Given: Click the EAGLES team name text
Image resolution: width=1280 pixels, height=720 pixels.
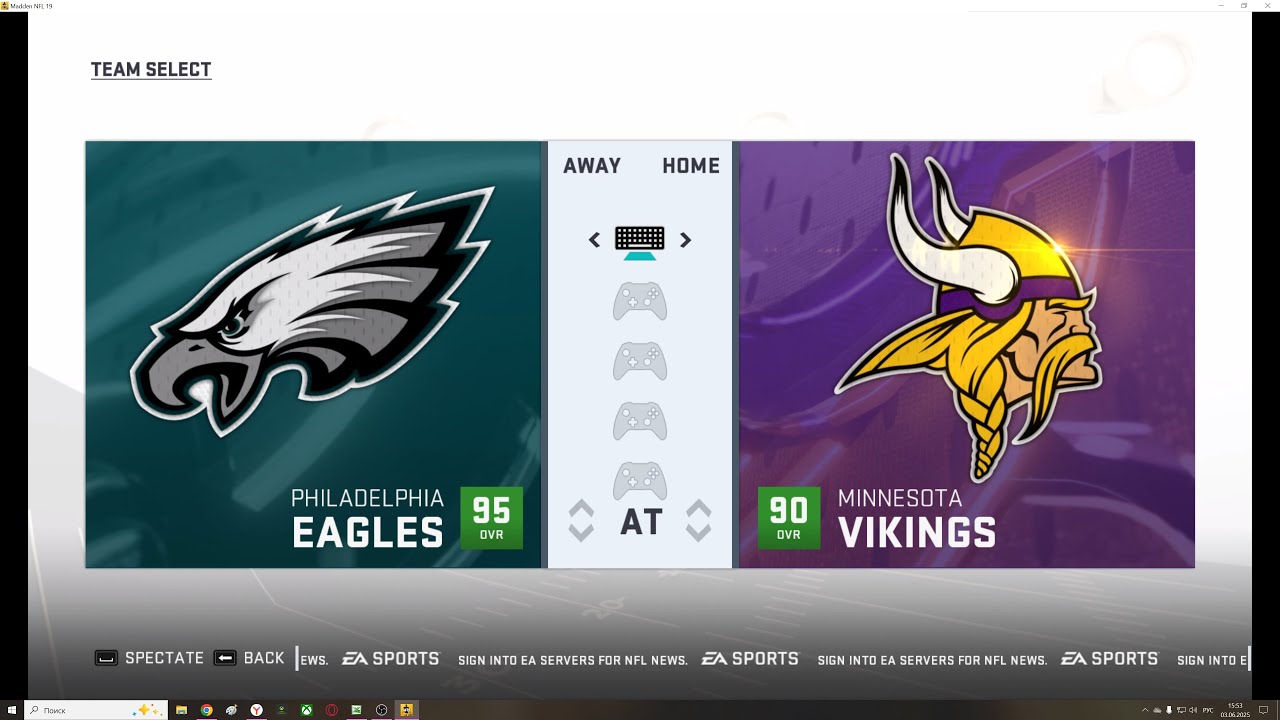Looking at the screenshot, I should pyautogui.click(x=368, y=533).
